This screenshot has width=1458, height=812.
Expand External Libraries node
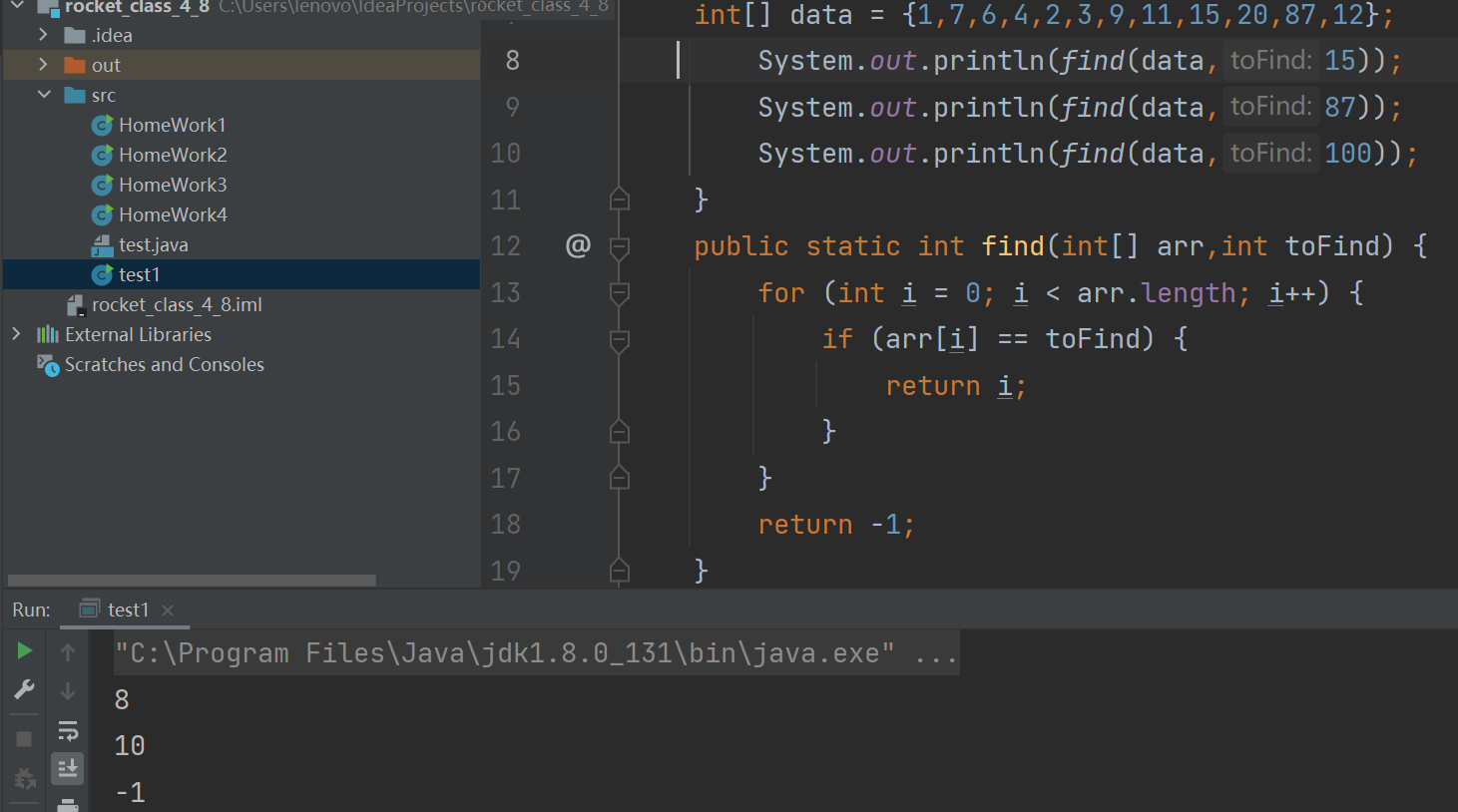[x=16, y=334]
